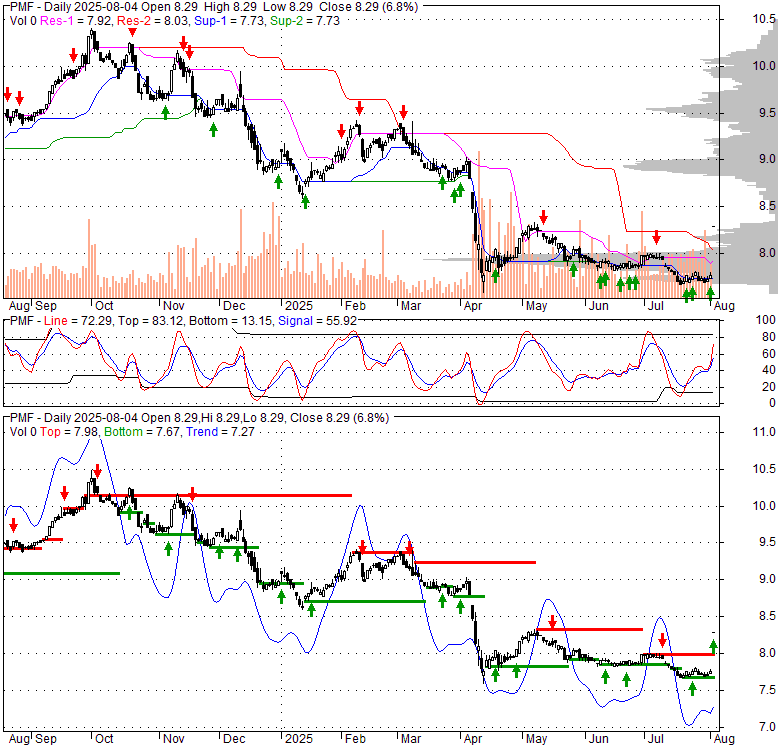This screenshot has height=745, width=780.
Task: Click the 2025 year label under lower chart
Action: (298, 739)
